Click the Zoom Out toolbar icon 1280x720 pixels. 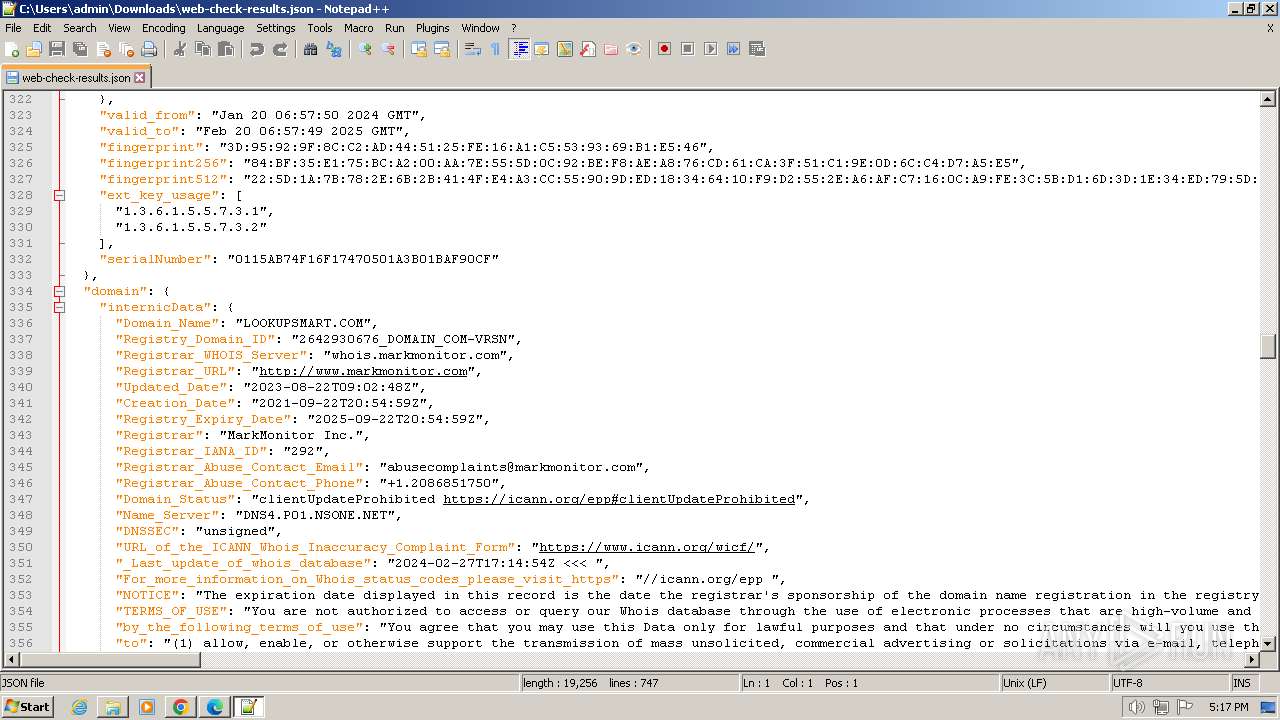(388, 49)
